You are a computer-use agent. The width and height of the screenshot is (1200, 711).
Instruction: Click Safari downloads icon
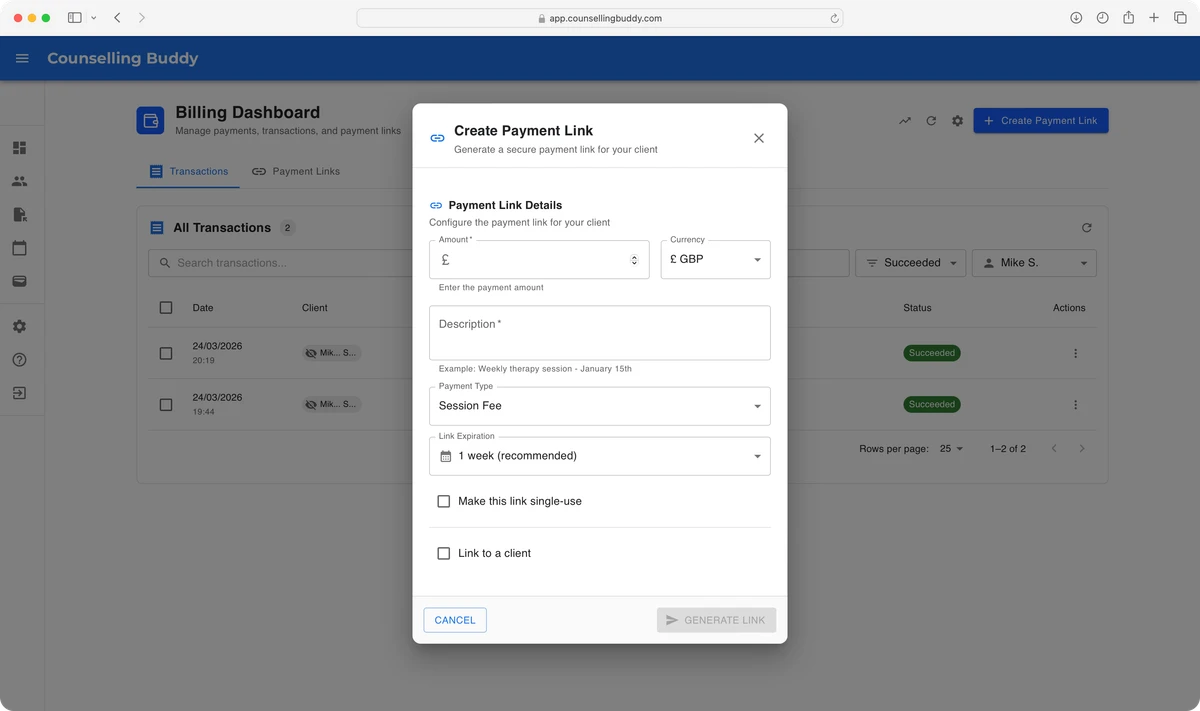[1076, 18]
